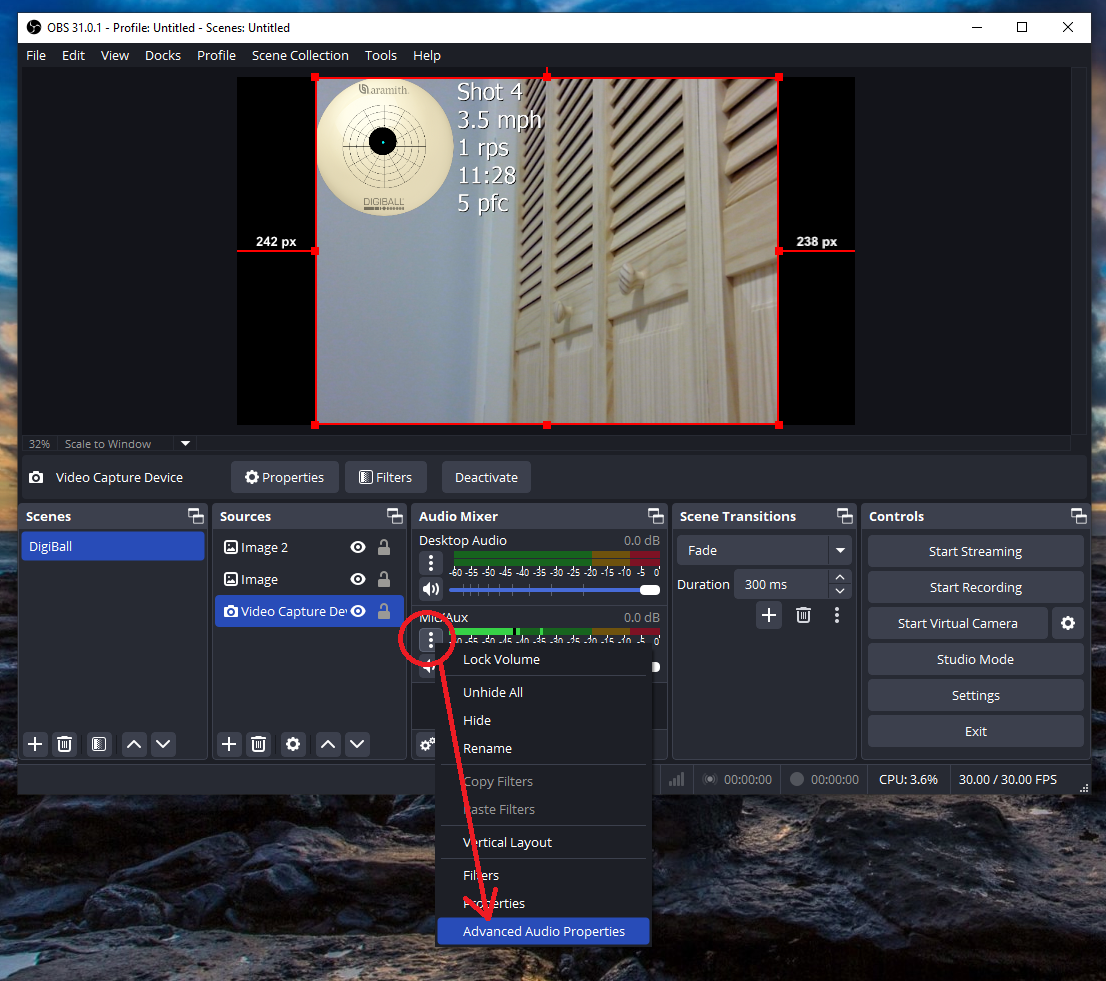
Task: Toggle visibility of Video Capture Device
Action: click(357, 611)
